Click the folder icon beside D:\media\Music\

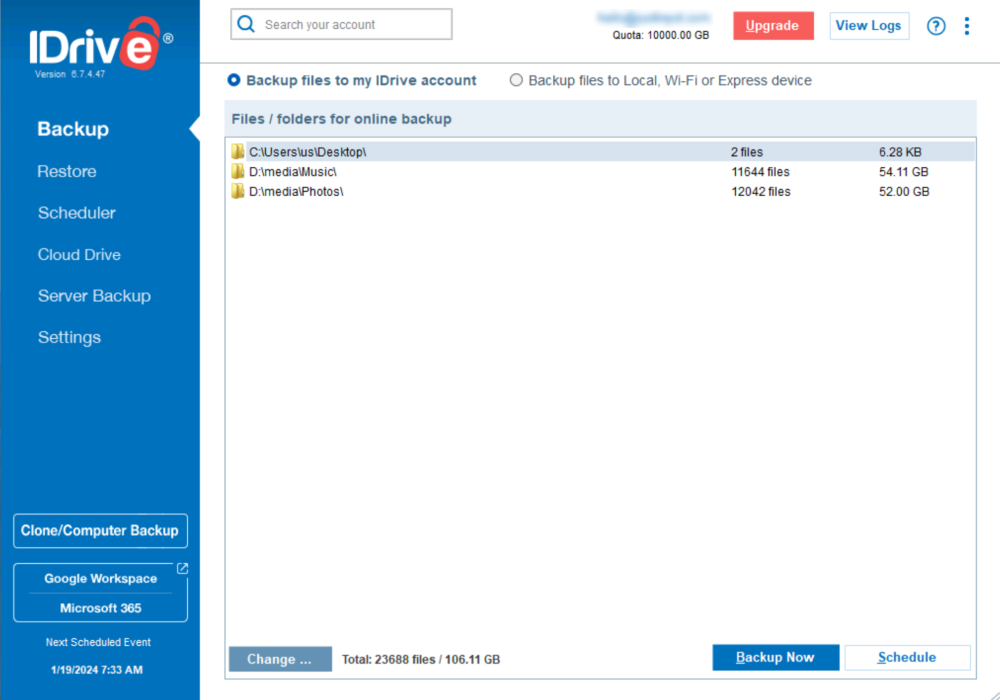pyautogui.click(x=238, y=171)
